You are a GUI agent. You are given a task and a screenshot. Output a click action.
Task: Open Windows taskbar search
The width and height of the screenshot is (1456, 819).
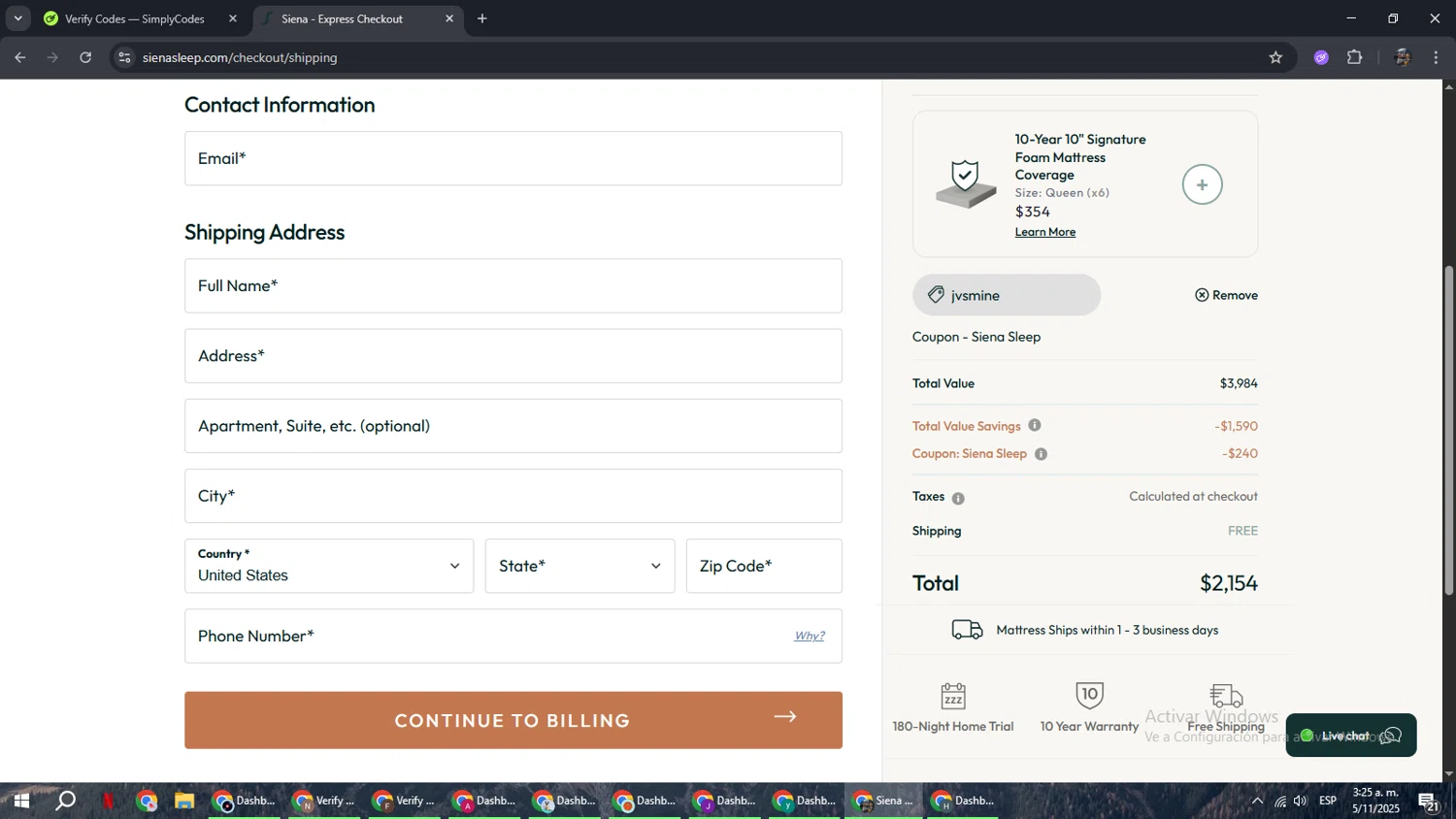coord(65,801)
